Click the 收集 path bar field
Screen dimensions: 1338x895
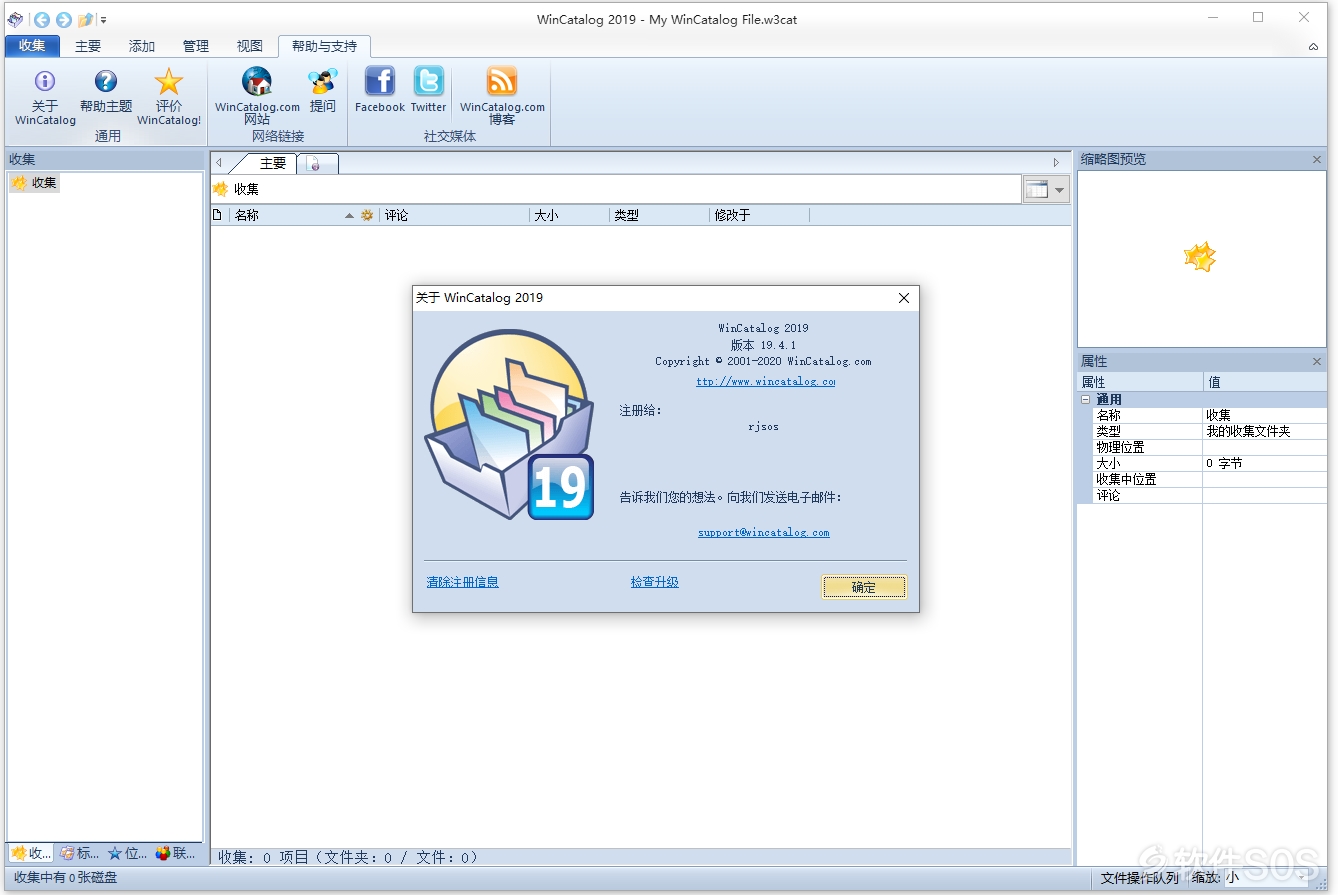point(615,189)
